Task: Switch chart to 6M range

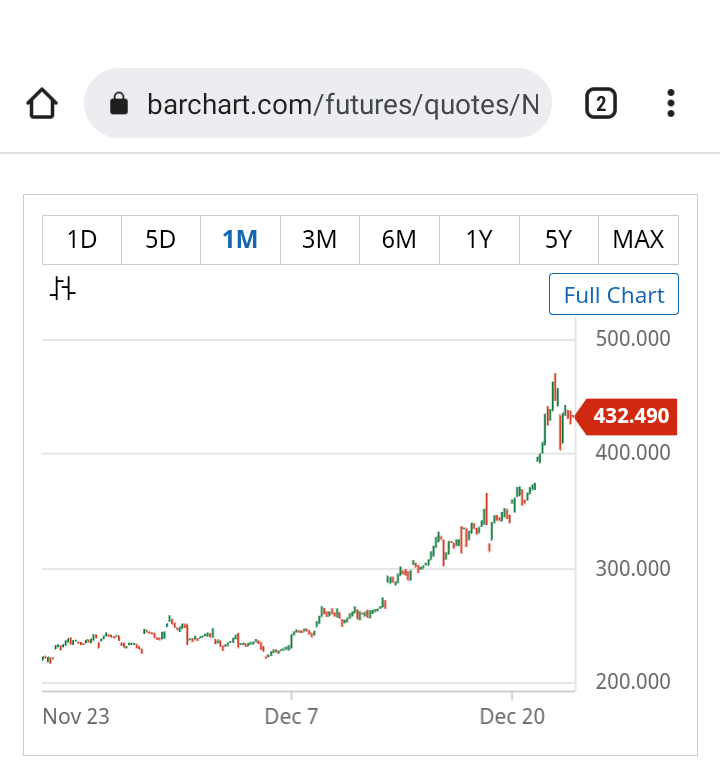Action: coord(399,240)
